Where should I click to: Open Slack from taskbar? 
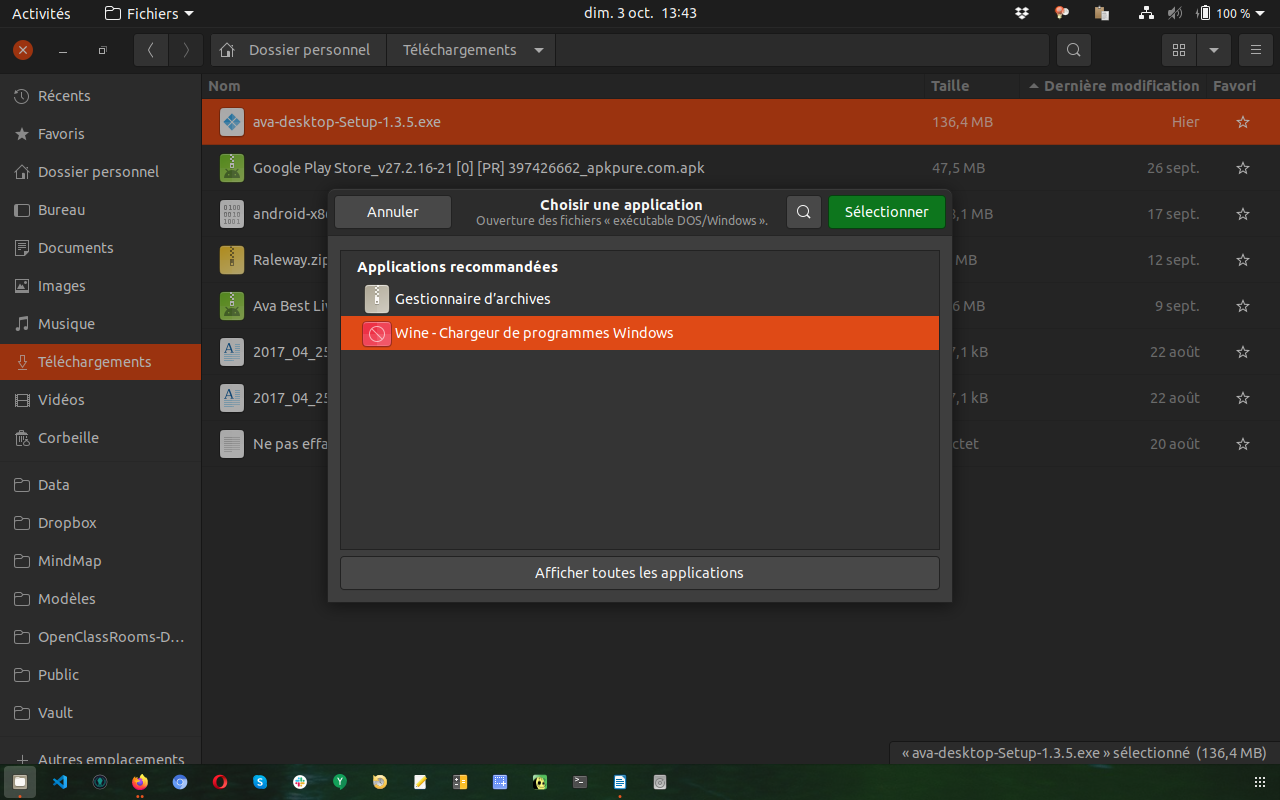click(300, 782)
